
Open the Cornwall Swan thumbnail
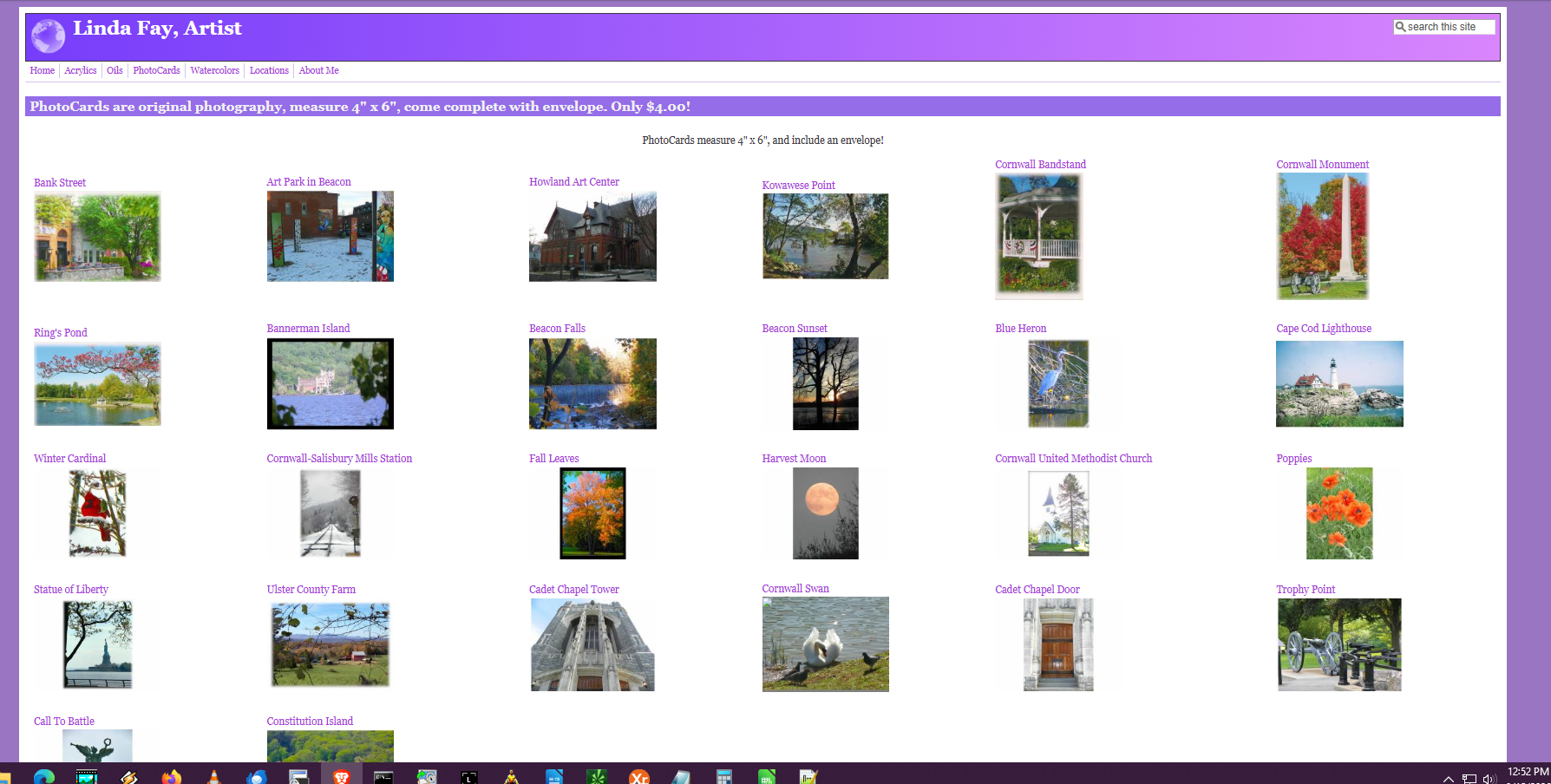825,644
